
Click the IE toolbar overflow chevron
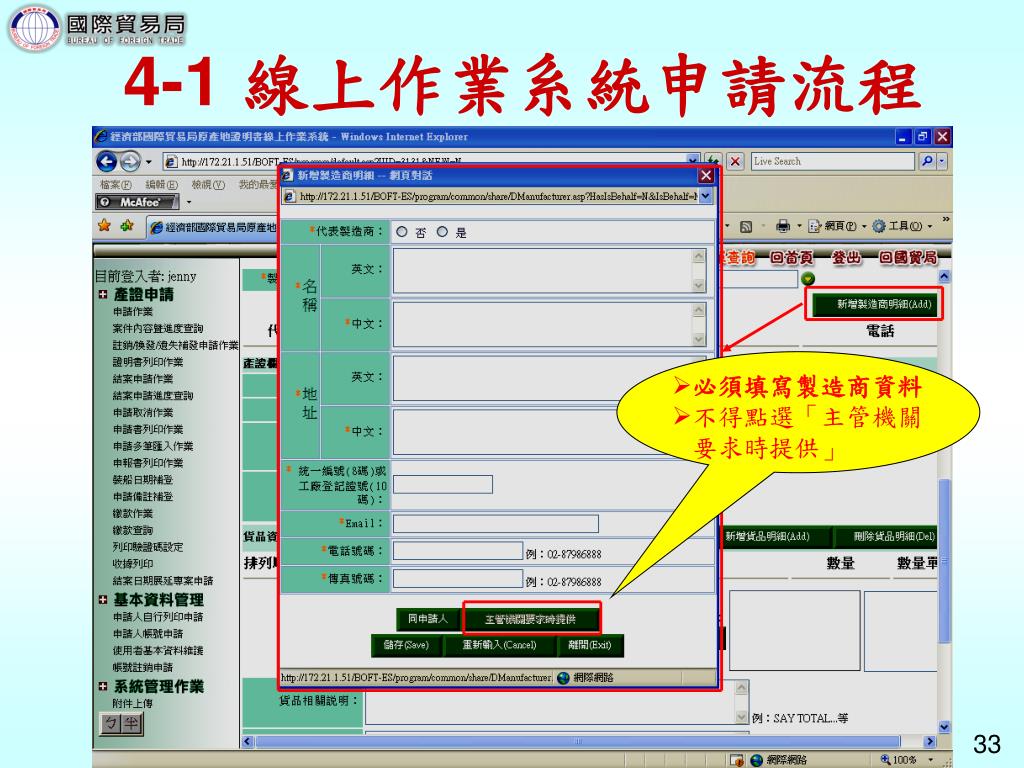945,219
